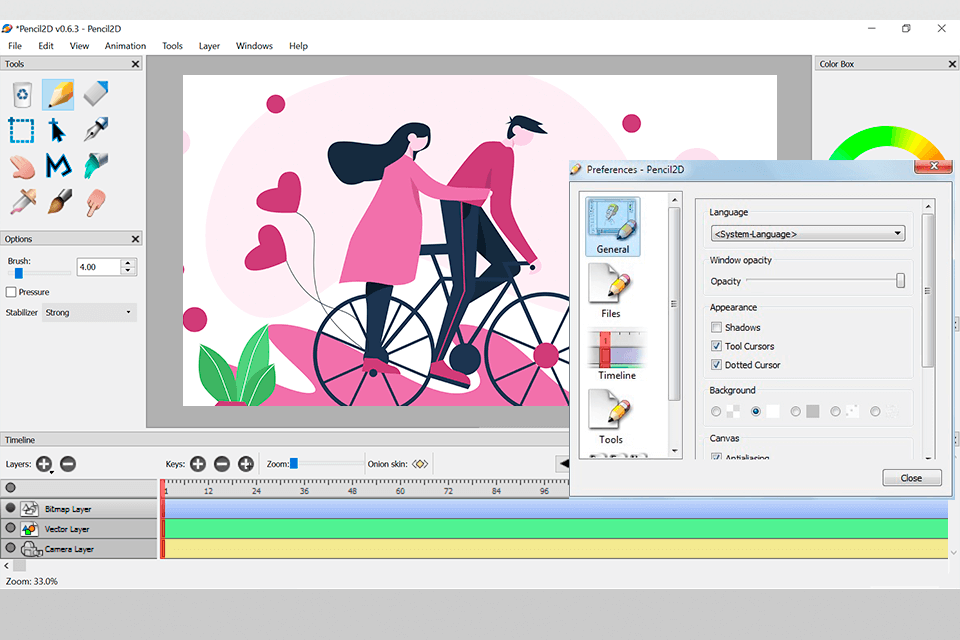Toggle the Onion skin icon
Screen dimensions: 960x640
pos(420,464)
